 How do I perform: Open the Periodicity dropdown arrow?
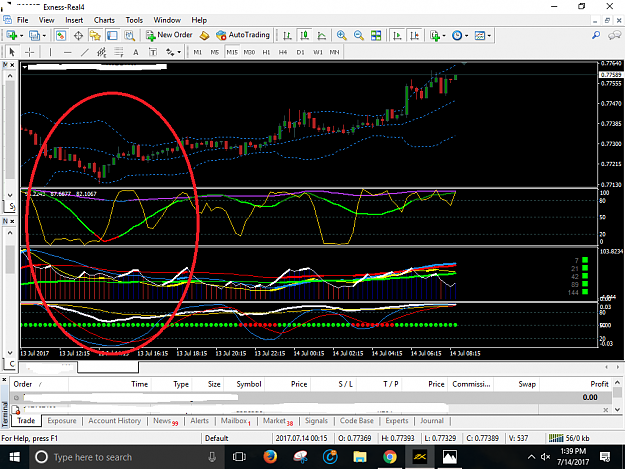tap(467, 36)
